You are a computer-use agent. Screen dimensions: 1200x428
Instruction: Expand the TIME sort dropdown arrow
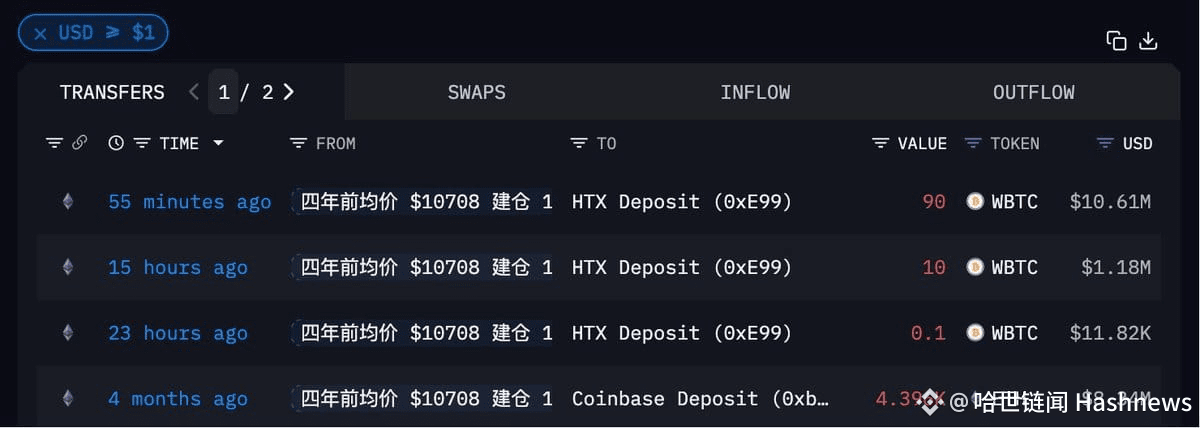[218, 143]
